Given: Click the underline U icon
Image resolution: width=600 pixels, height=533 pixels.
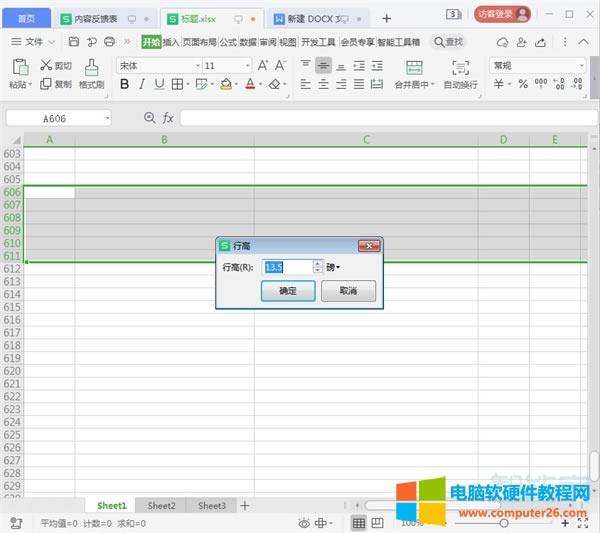Looking at the screenshot, I should 159,85.
